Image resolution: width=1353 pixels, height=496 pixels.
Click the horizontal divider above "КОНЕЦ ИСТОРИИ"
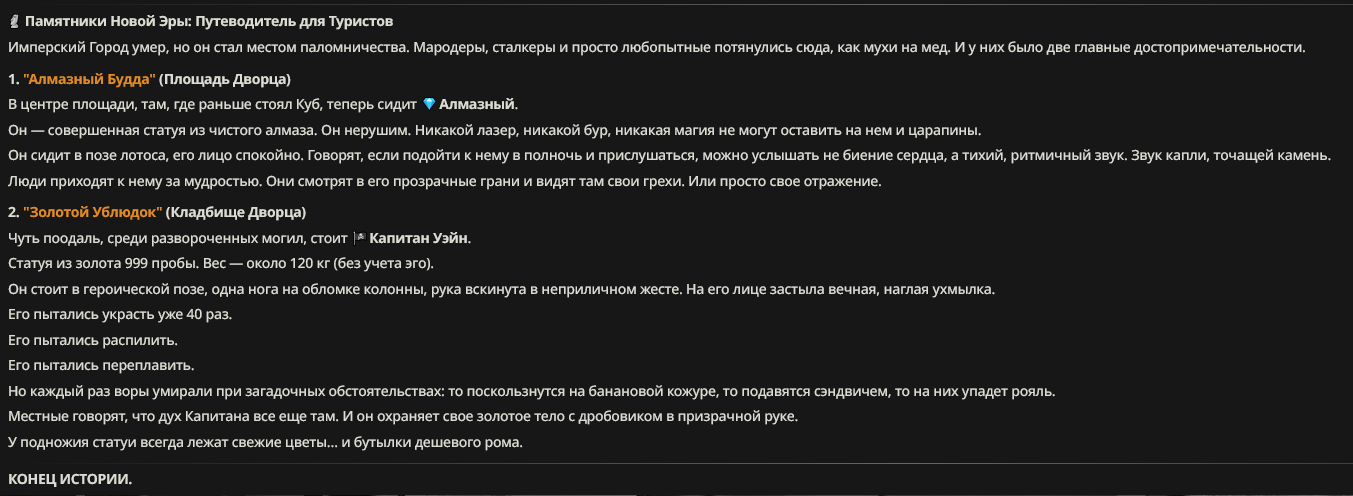point(676,463)
